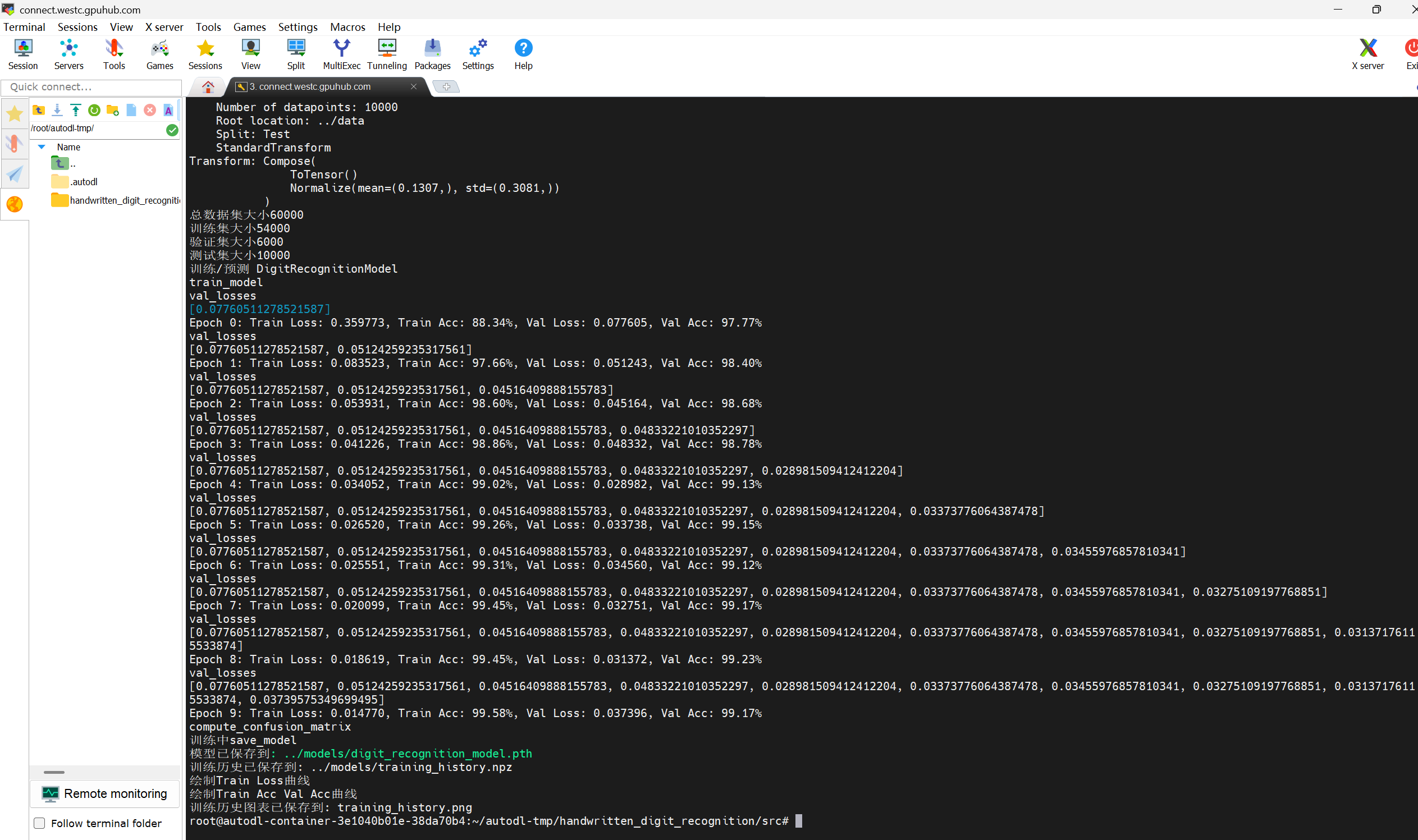Image resolution: width=1418 pixels, height=840 pixels.
Task: Open the Tools menu in the menu bar
Action: (x=208, y=27)
